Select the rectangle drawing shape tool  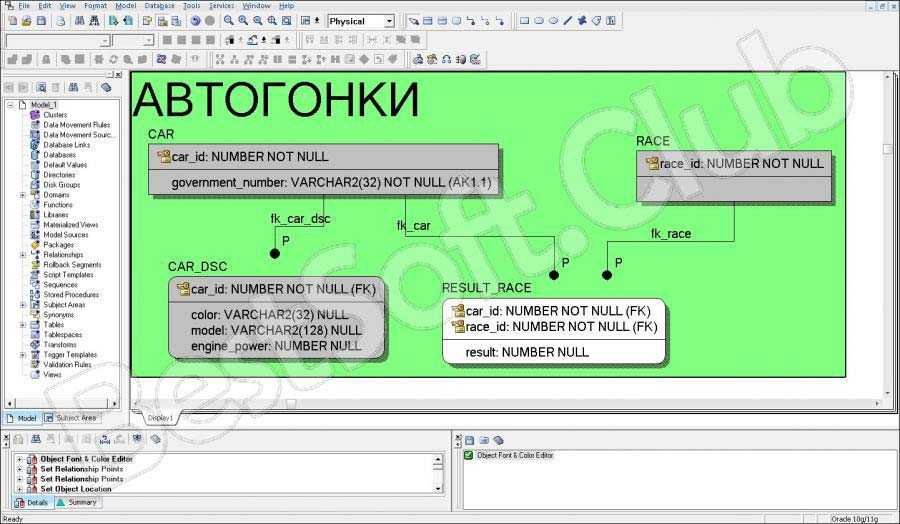524,21
